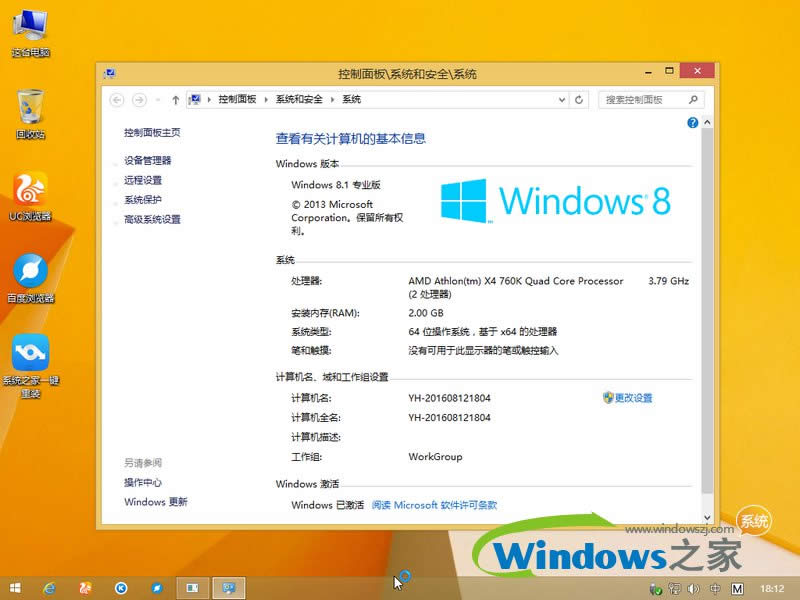Click the 2.00 GB RAM value

pos(426,313)
